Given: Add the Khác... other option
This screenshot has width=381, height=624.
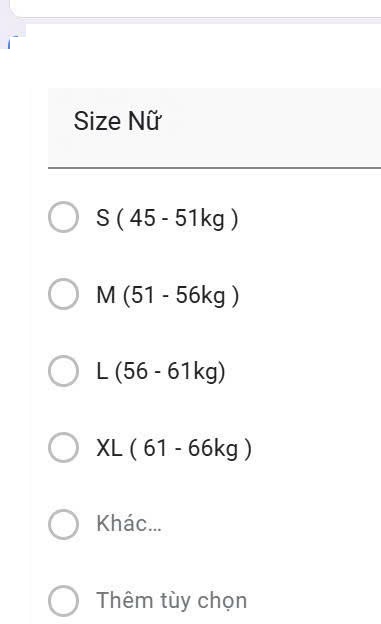Looking at the screenshot, I should [129, 524].
